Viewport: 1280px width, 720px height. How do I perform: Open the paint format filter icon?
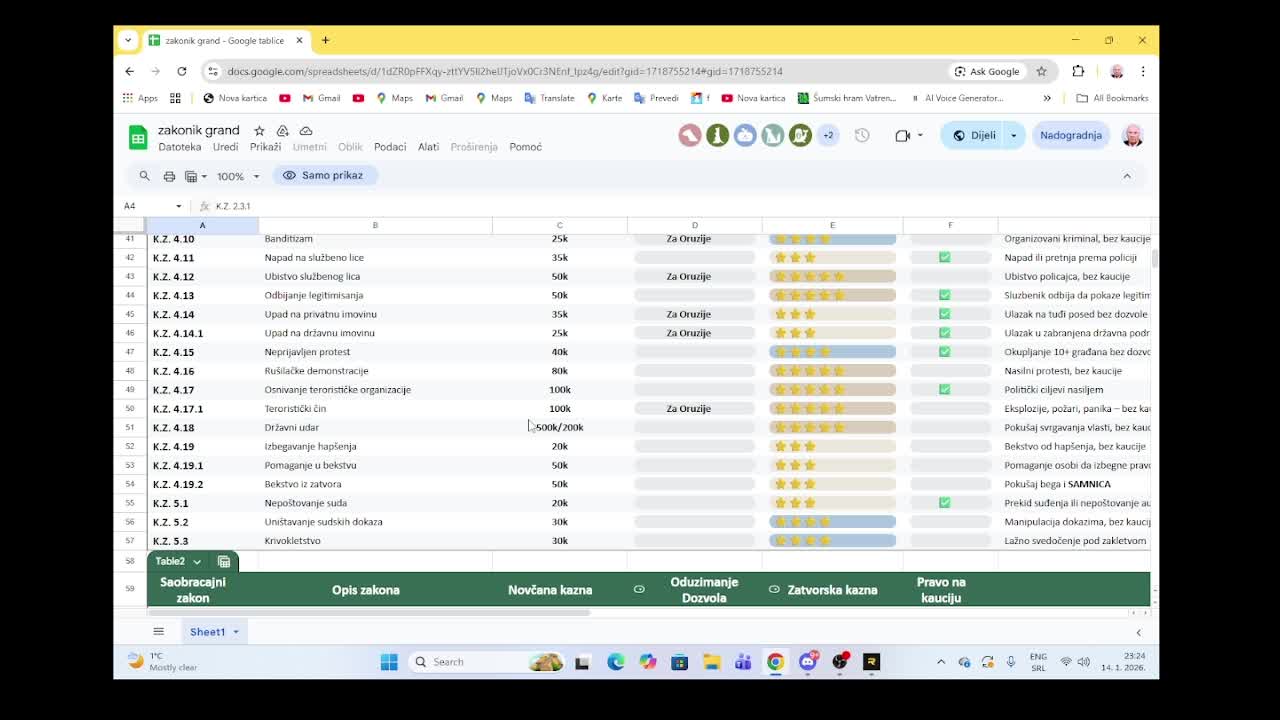[x=191, y=176]
